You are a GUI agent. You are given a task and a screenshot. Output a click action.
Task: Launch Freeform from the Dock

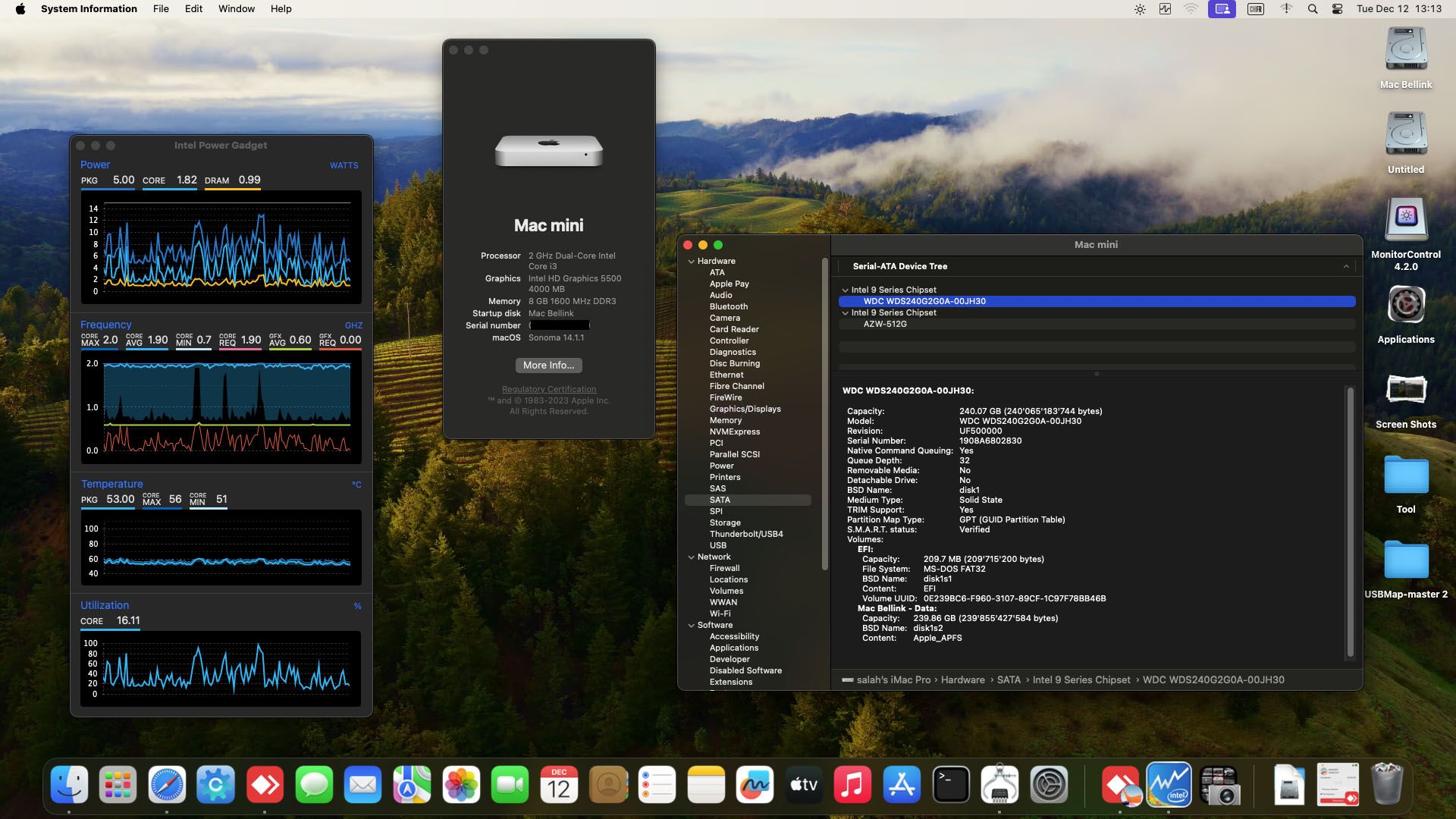pyautogui.click(x=755, y=784)
